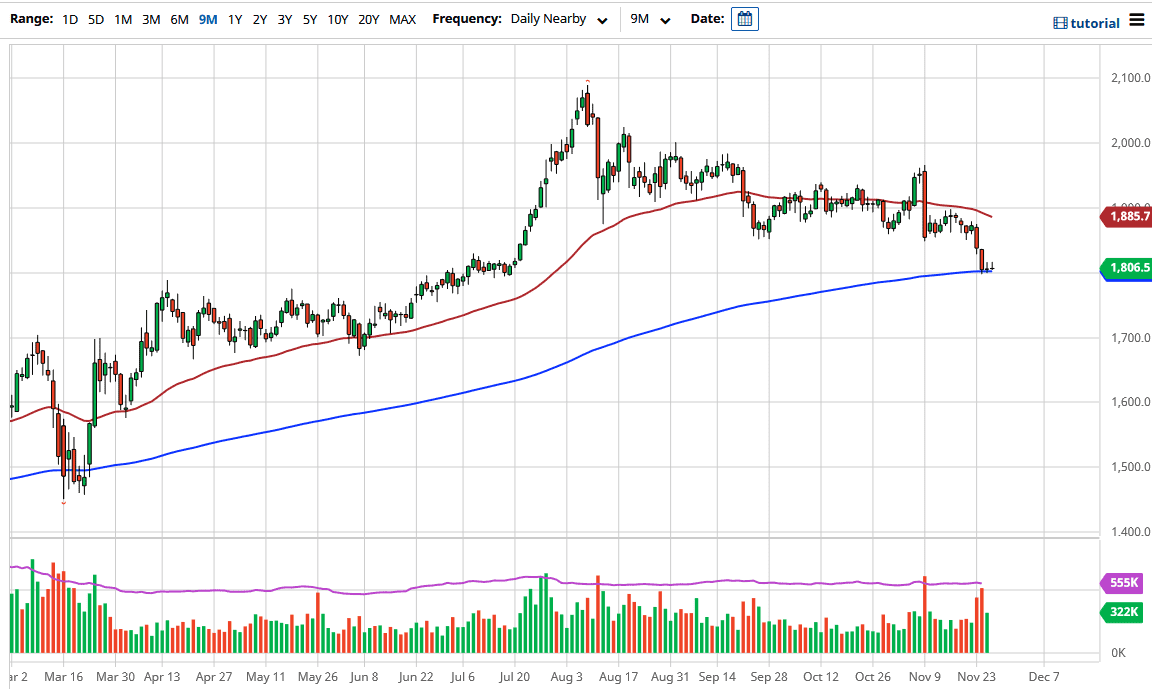Click the Mar 16 date label

[64, 677]
